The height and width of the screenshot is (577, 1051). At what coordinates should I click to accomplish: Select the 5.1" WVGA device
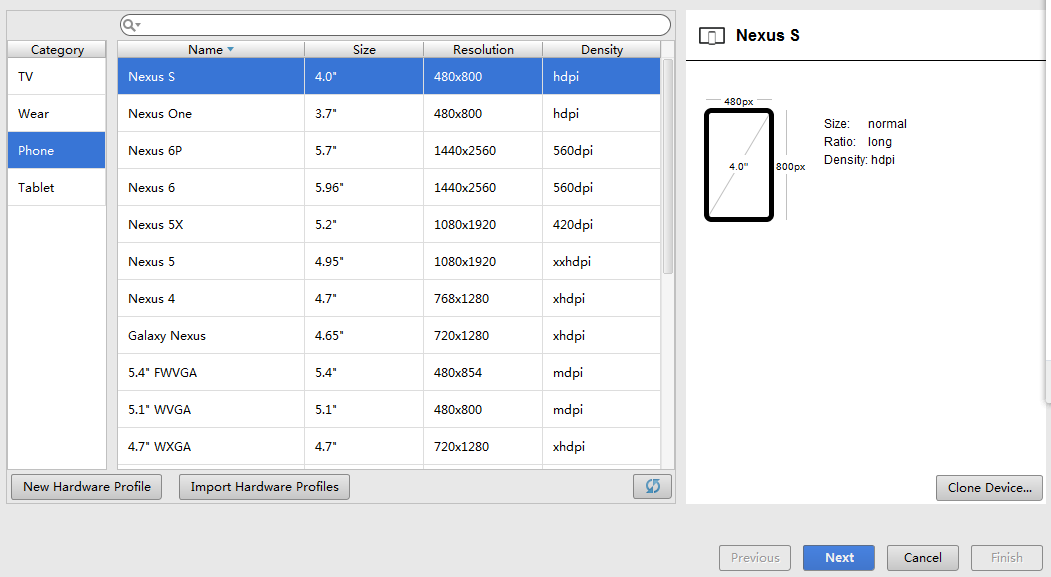click(389, 409)
